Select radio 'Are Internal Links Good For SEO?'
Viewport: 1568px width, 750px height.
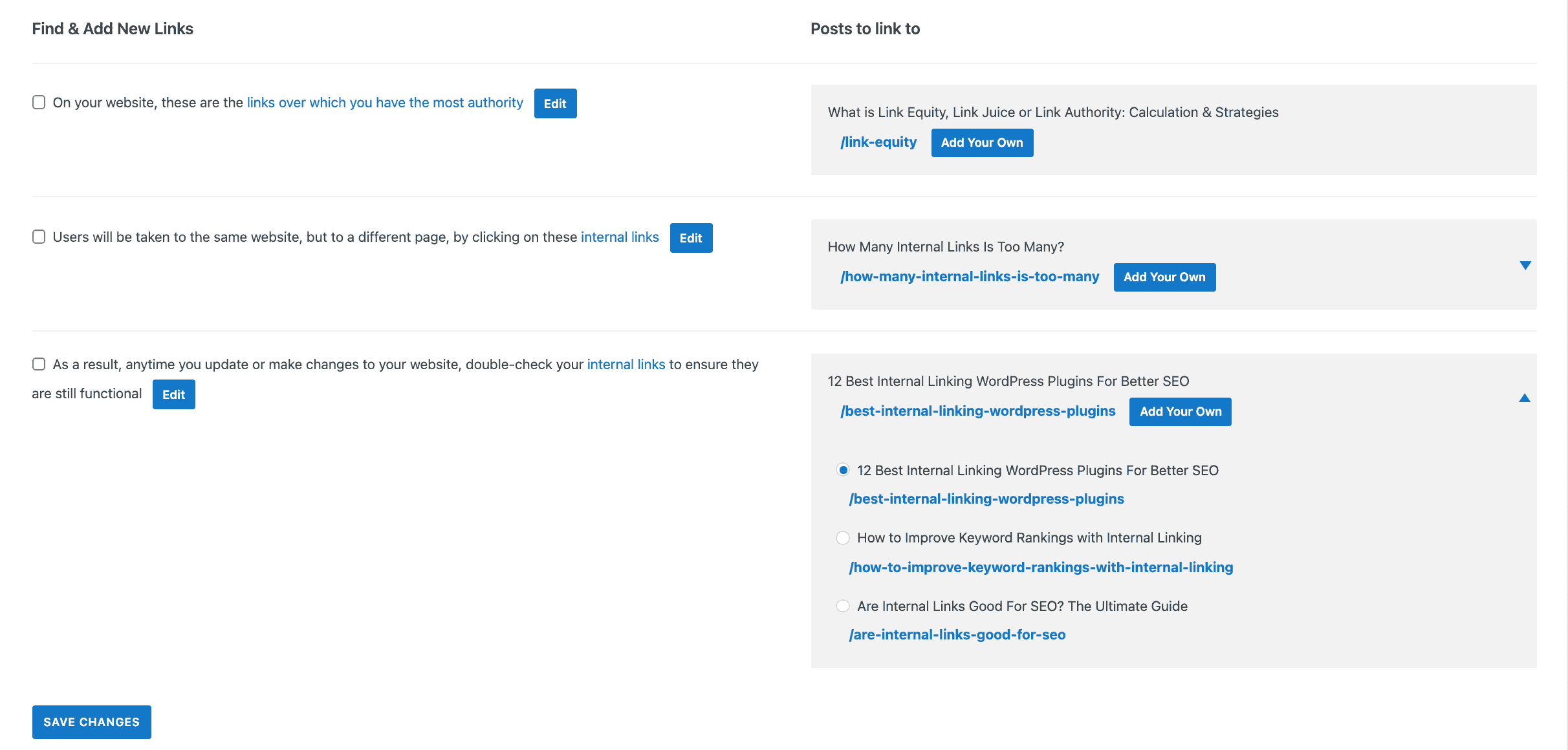pos(843,606)
